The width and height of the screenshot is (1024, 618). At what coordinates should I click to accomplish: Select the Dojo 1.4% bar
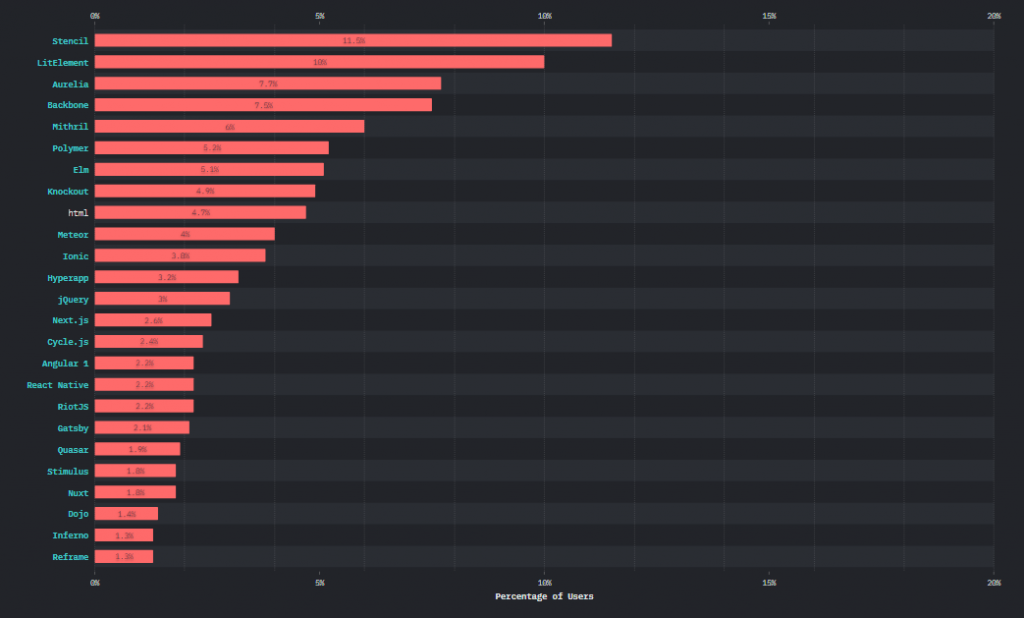pyautogui.click(x=126, y=513)
